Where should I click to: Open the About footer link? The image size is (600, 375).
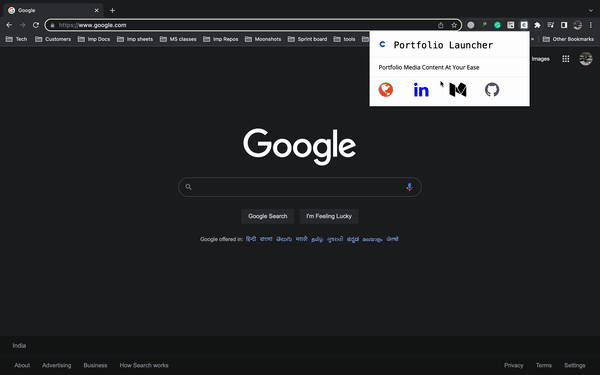click(22, 365)
